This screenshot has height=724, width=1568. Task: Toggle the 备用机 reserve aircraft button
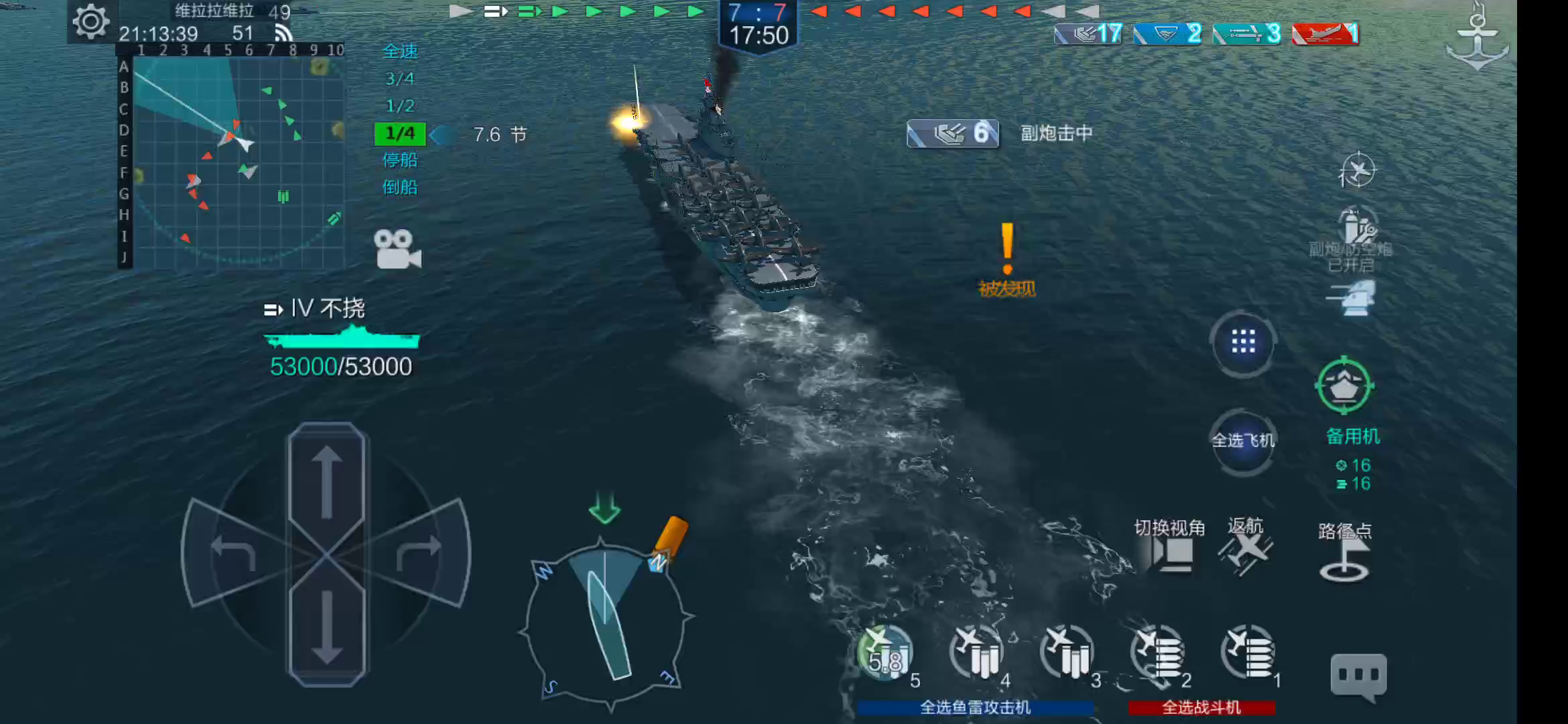click(x=1345, y=386)
